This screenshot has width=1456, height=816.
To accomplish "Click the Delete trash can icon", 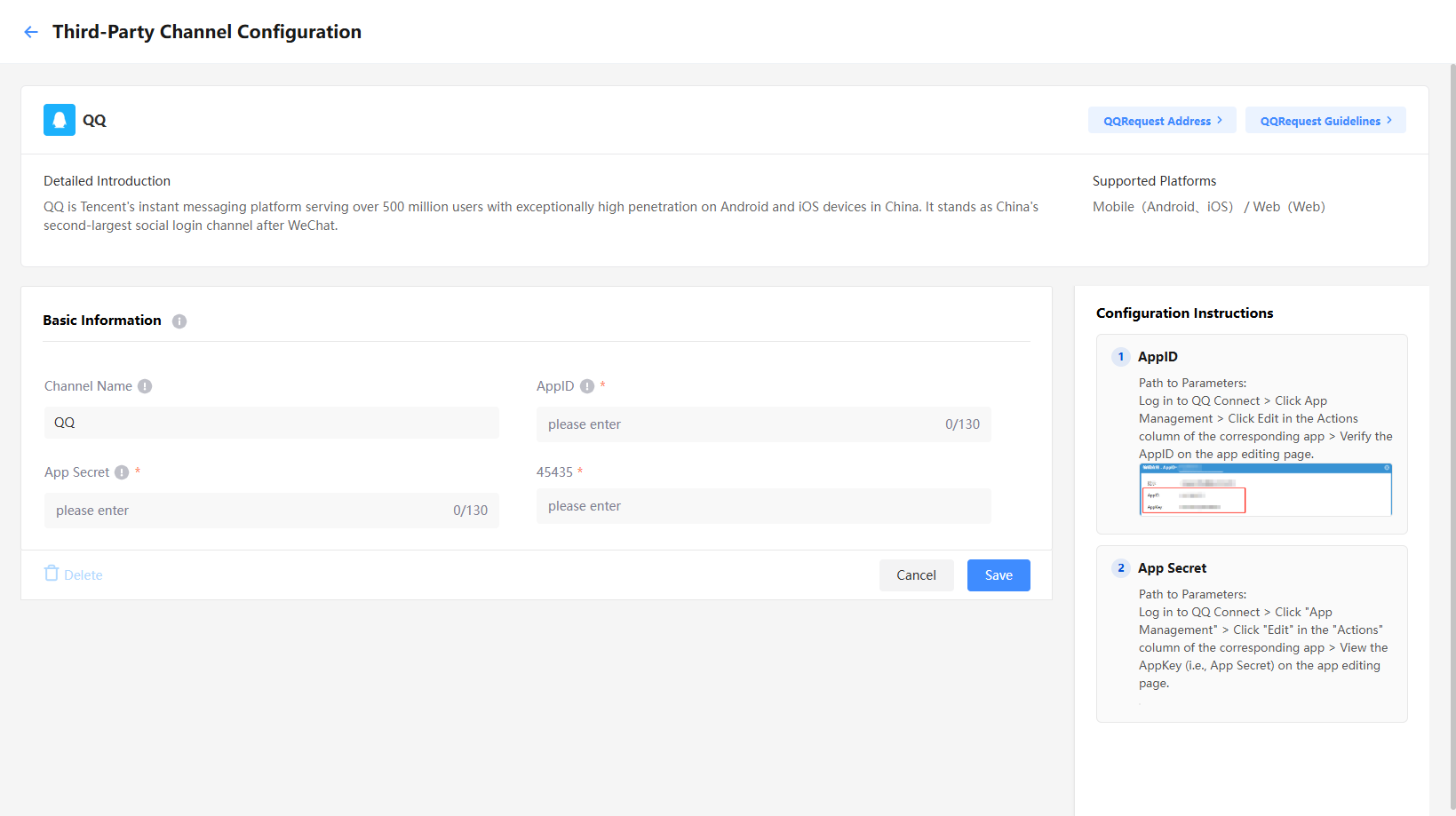I will pyautogui.click(x=52, y=574).
